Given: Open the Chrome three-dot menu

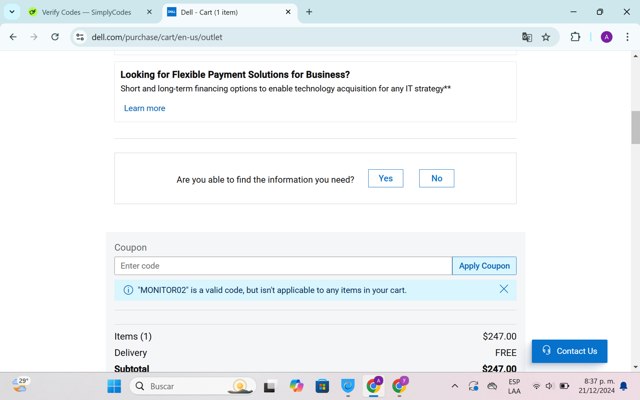Looking at the screenshot, I should [x=627, y=37].
